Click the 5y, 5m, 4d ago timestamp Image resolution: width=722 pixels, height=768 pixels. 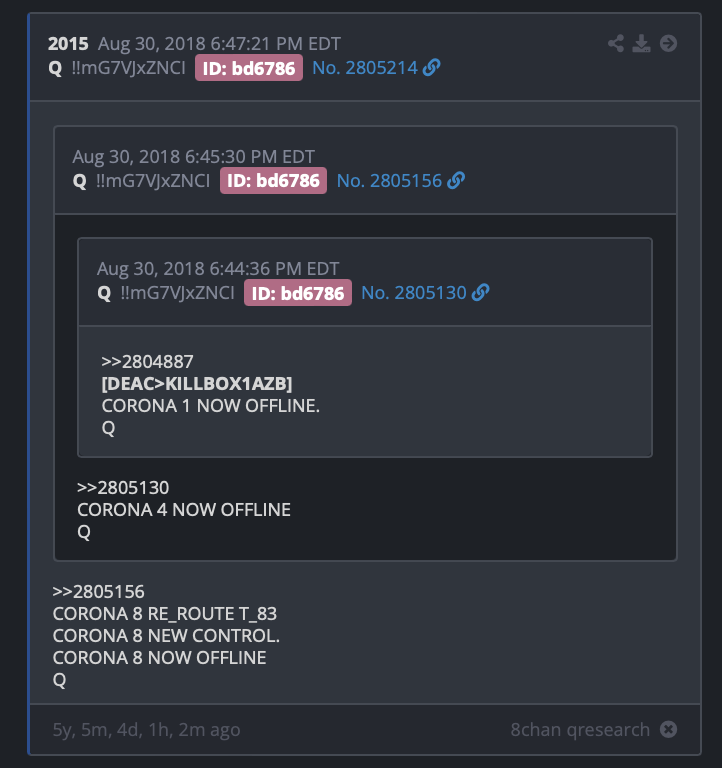pyautogui.click(x=146, y=729)
